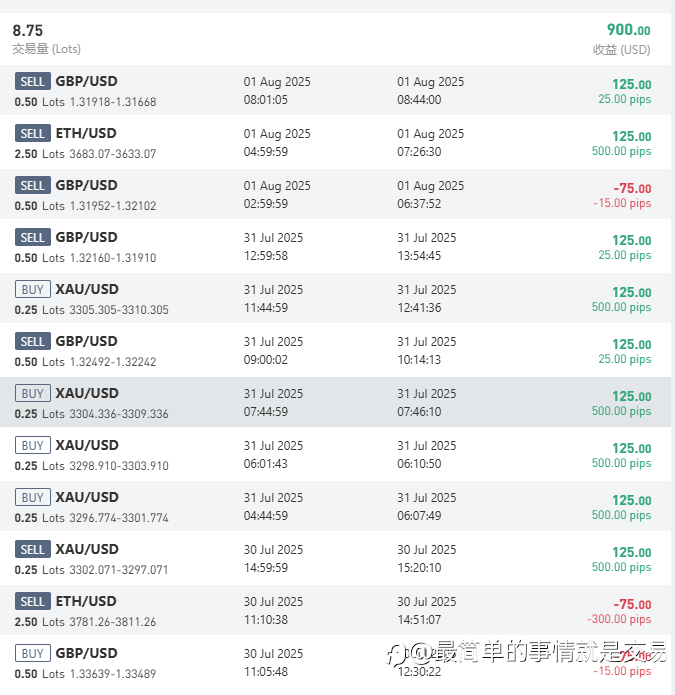Click the ETH/USD symbol on the 3781.26-3811.26 trade

(85, 601)
